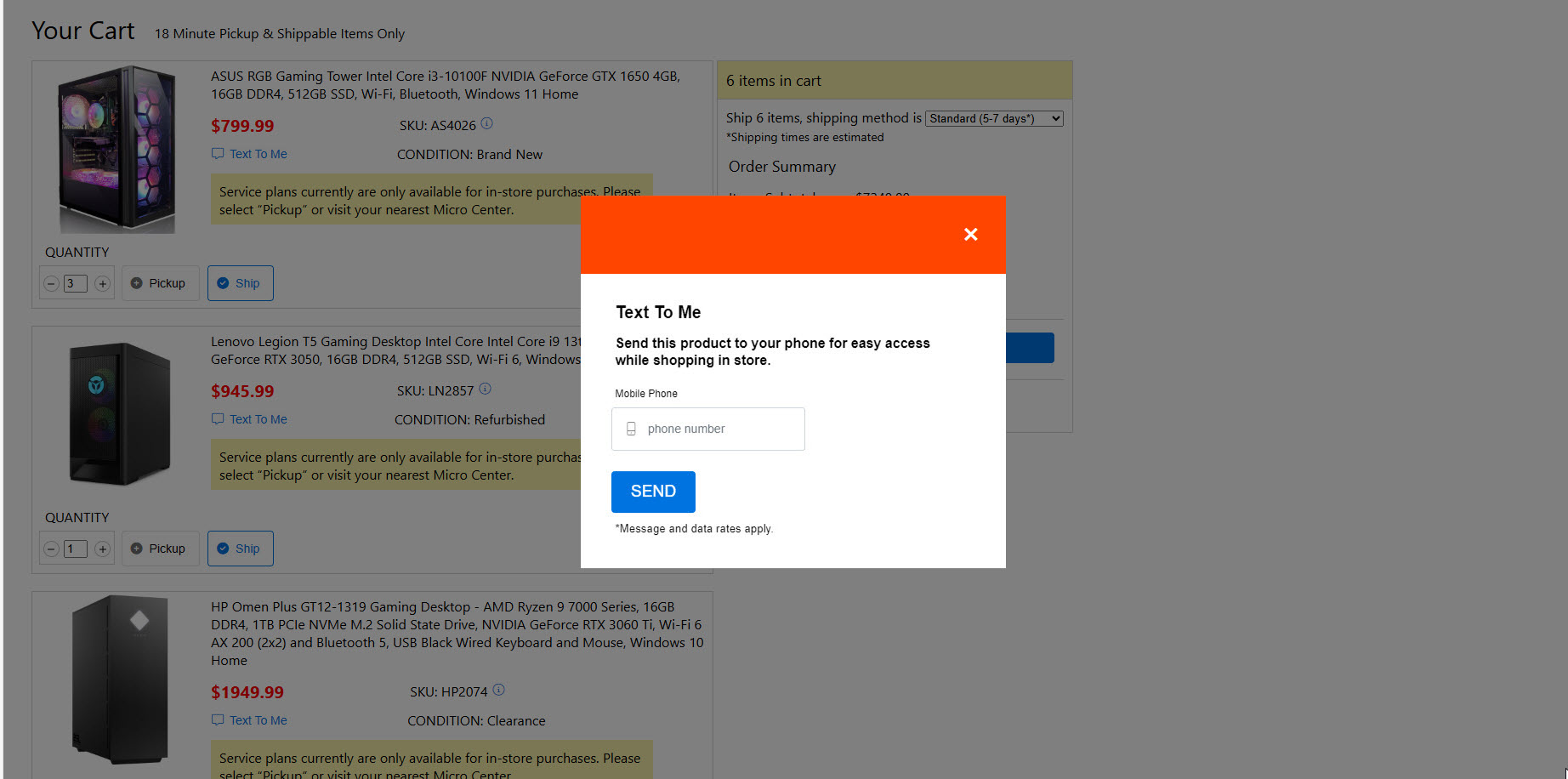Decrease quantity of ASUS gaming tower
1568x779 pixels.
(x=51, y=284)
